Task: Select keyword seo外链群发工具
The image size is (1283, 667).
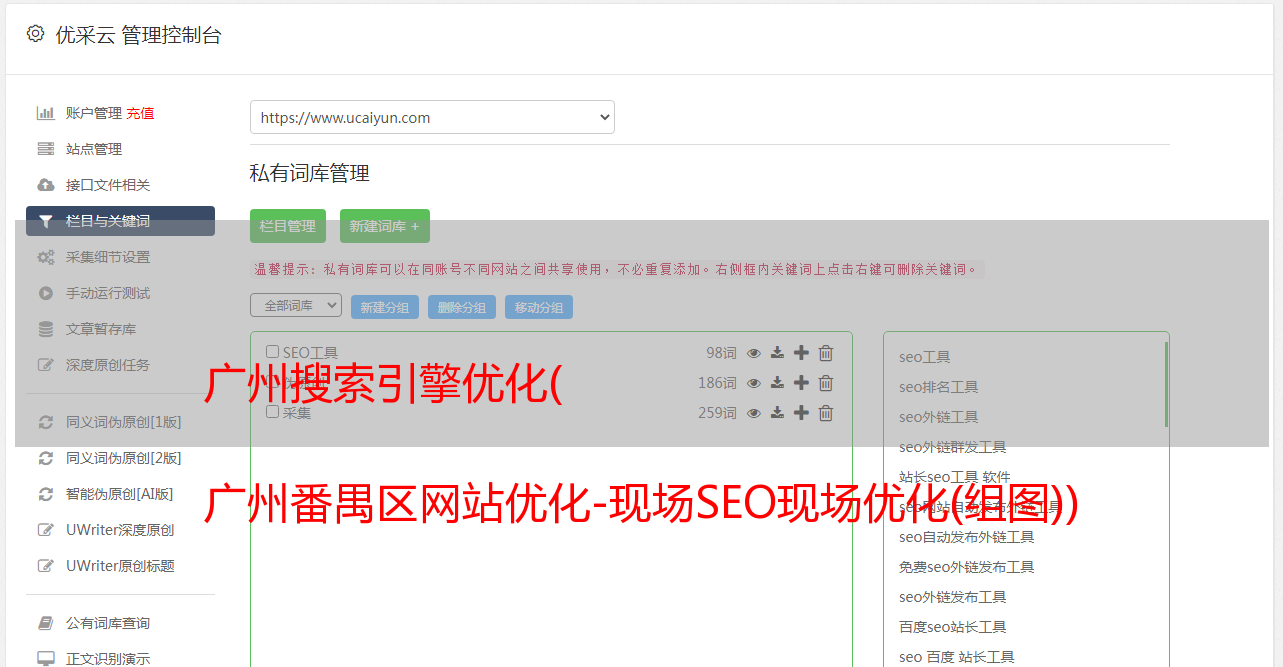Action: tap(953, 447)
